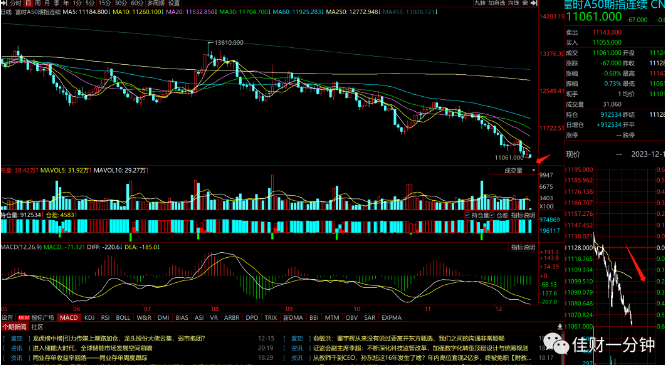Viewport: 665px width, 365px height.
Task: Open the 设置 menu beside indicator tabs
Action: tap(7, 318)
